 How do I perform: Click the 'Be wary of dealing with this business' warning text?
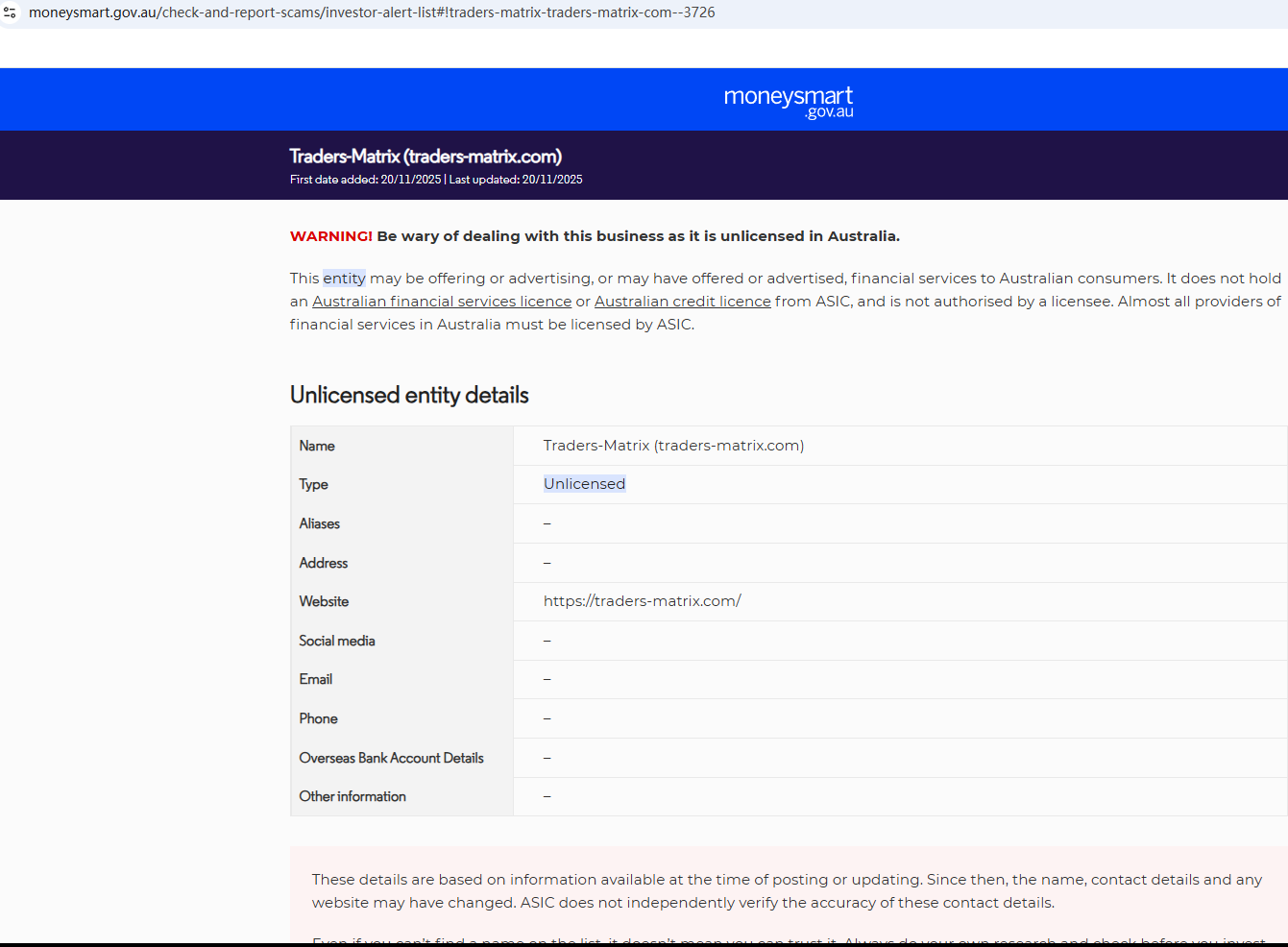coord(638,236)
